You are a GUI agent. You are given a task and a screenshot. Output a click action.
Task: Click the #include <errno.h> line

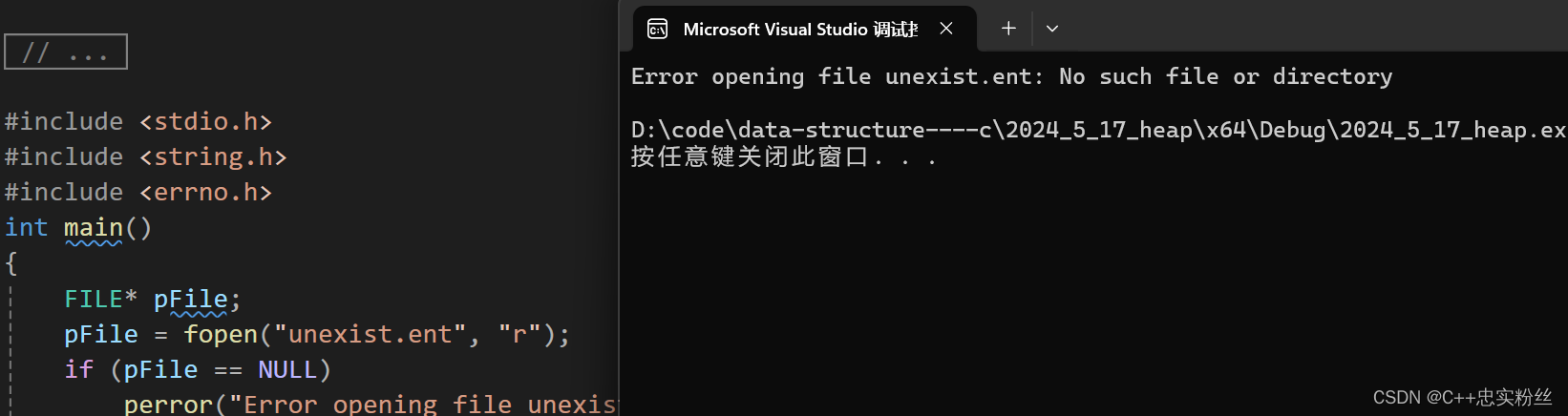click(138, 193)
